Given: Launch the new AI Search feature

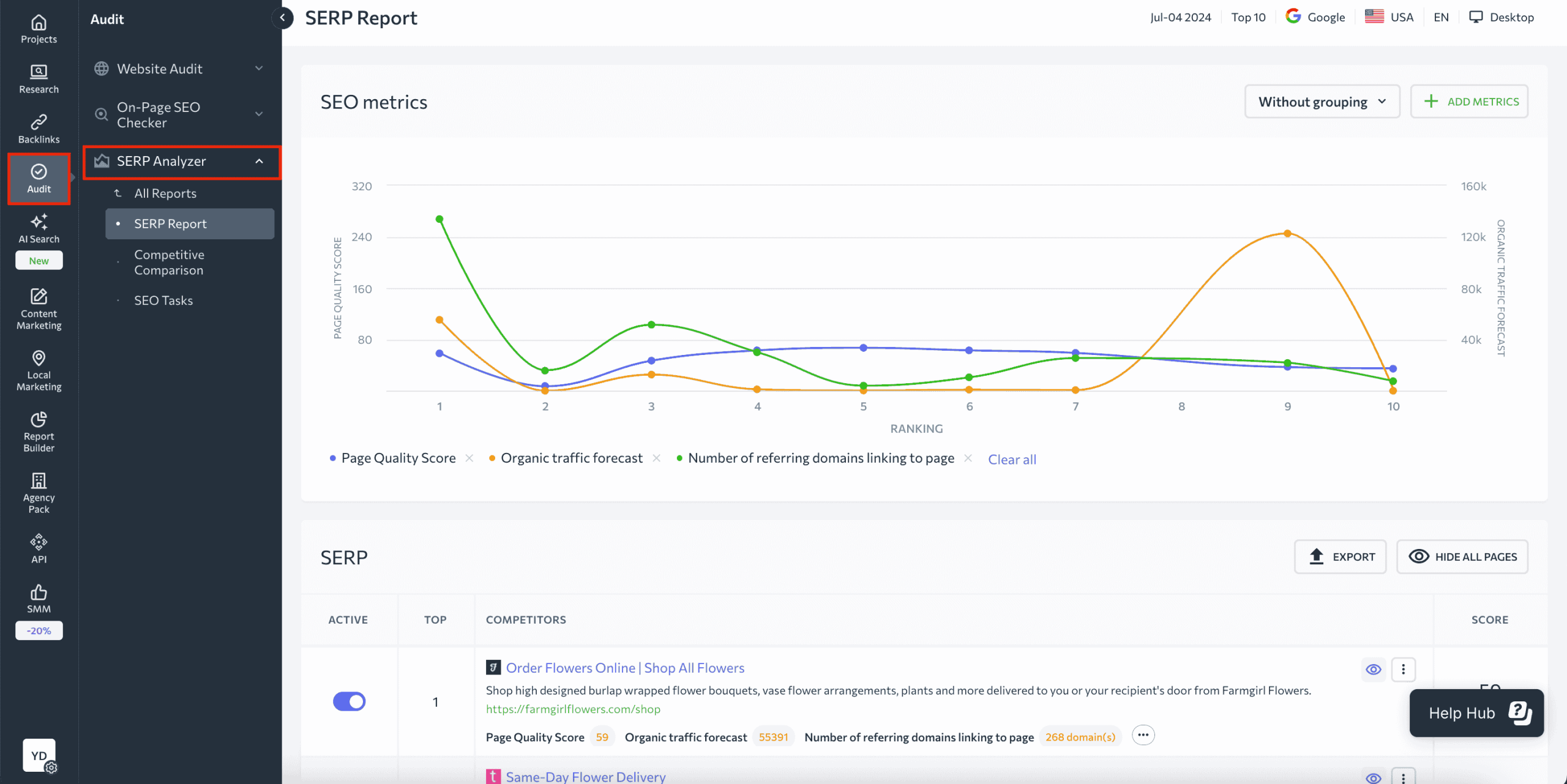Looking at the screenshot, I should click(x=38, y=230).
